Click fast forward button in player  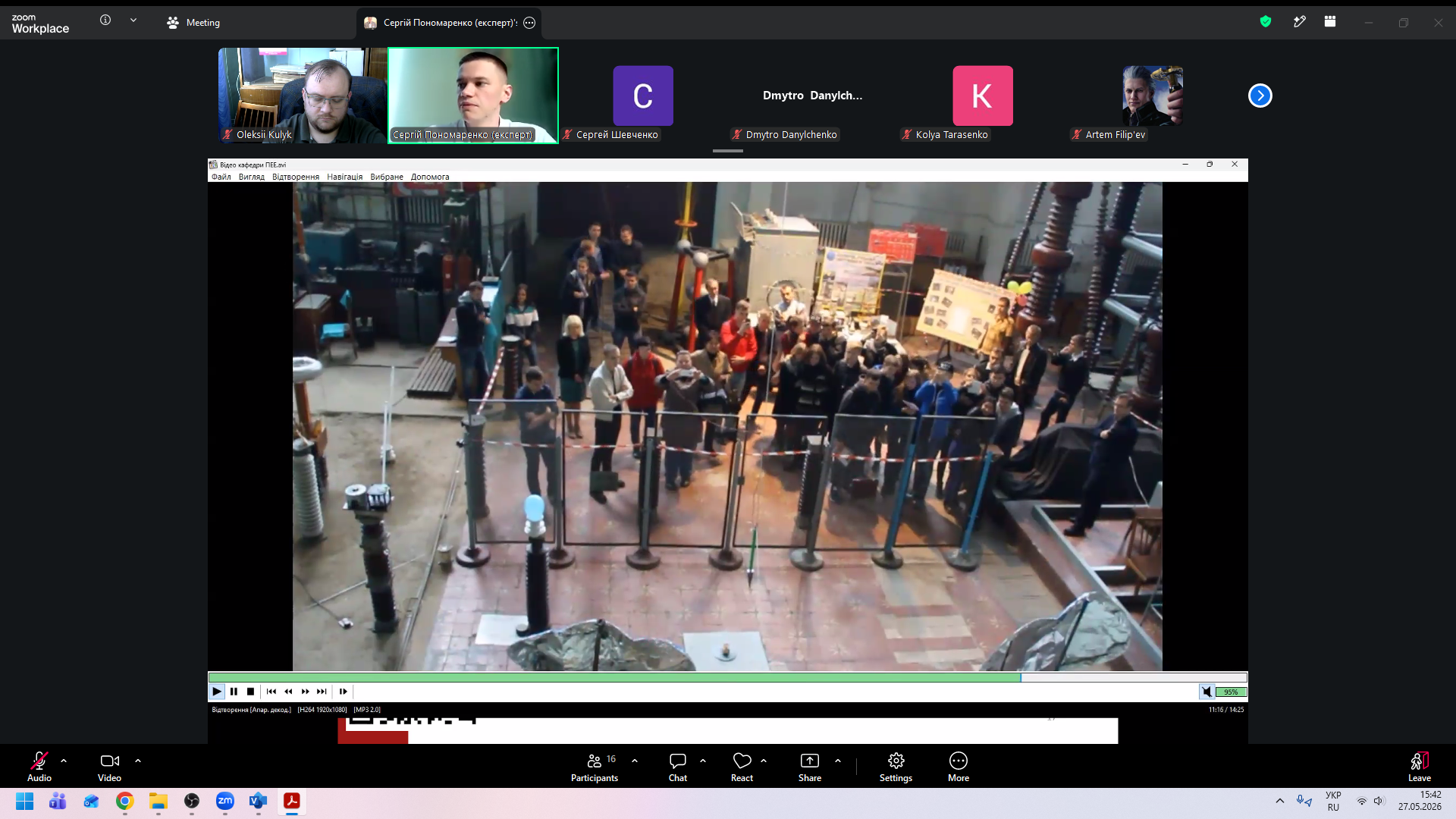305,692
